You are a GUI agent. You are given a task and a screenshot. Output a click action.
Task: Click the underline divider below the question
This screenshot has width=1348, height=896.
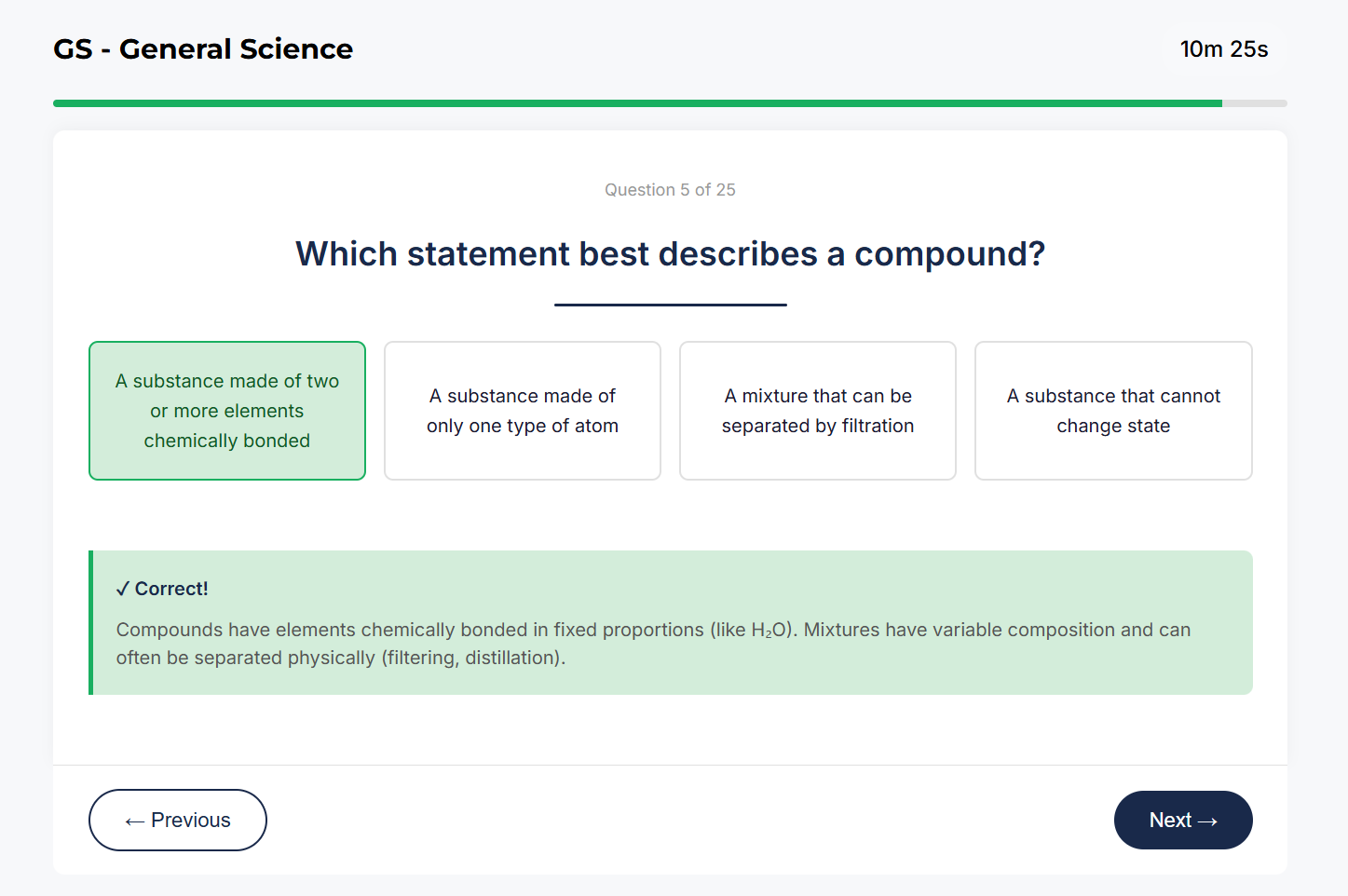tap(670, 302)
